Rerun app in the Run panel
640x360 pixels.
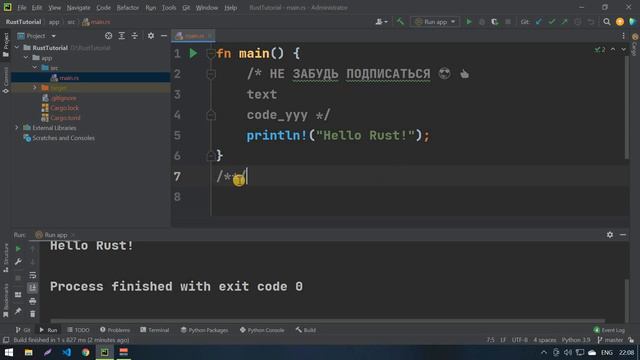pos(18,249)
